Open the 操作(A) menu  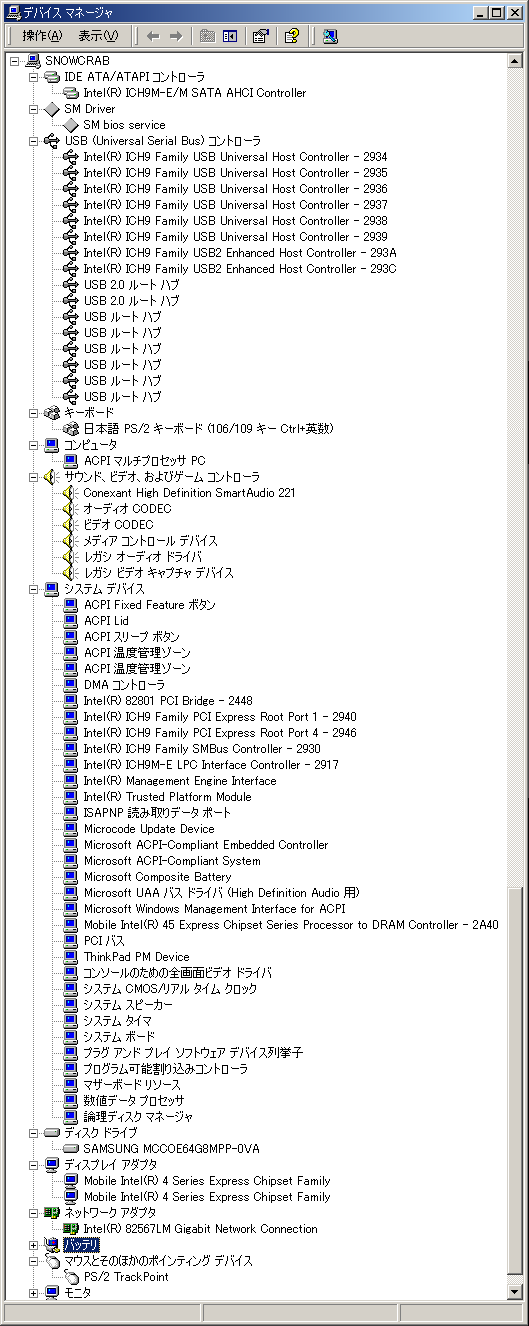pos(42,36)
